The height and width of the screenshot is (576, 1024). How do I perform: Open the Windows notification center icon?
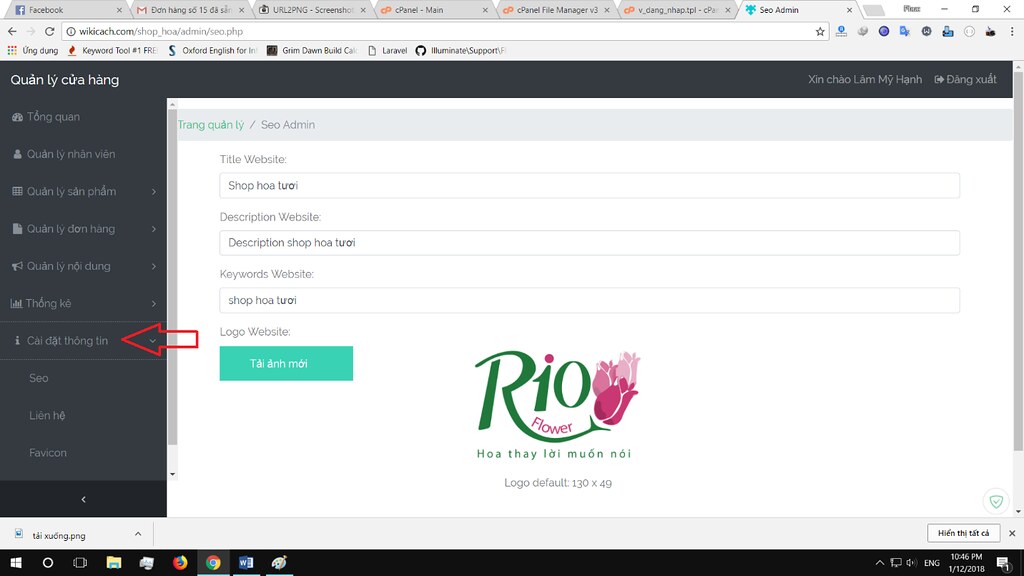1004,563
